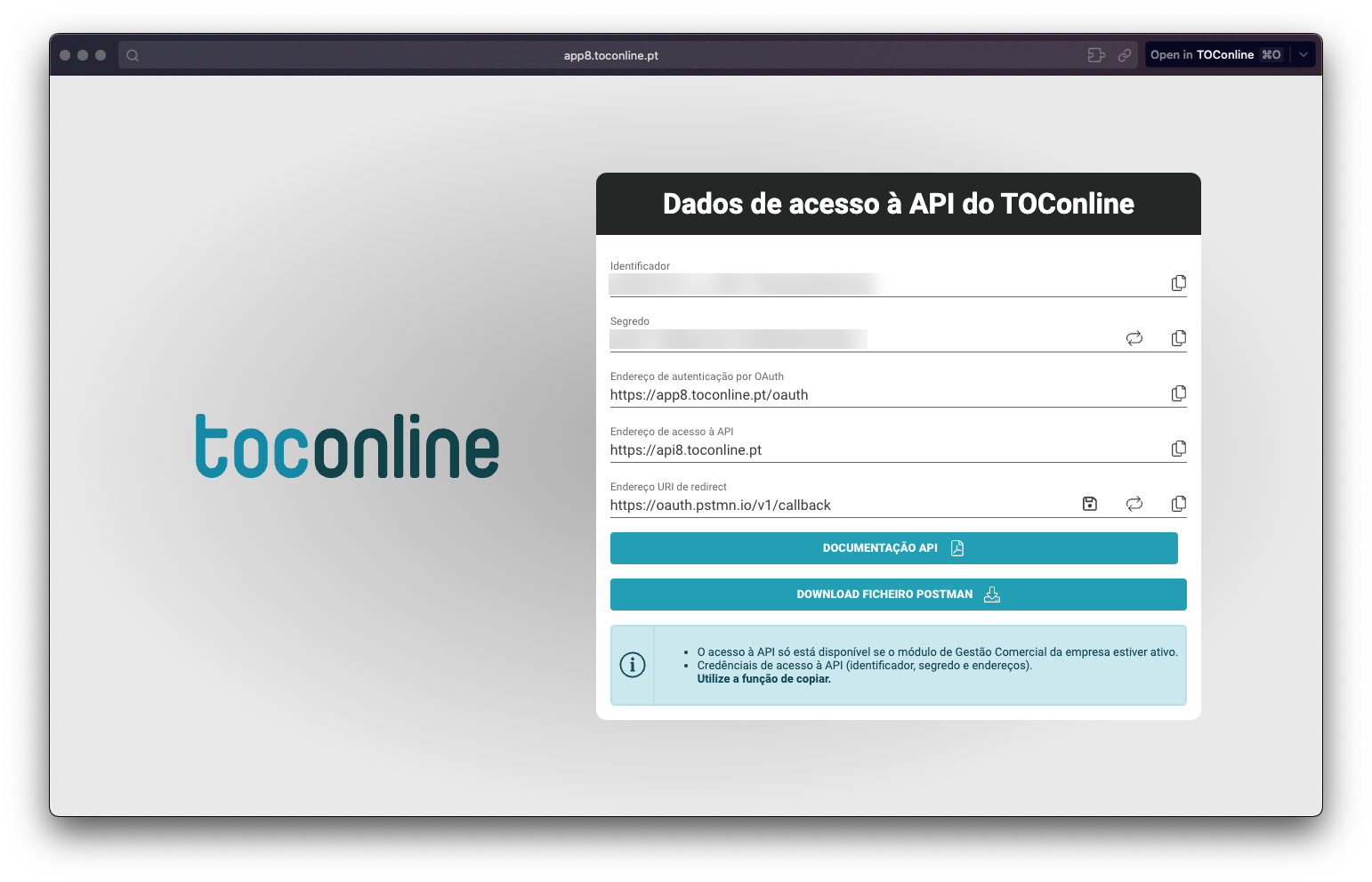Copy the page link with the chain icon
The image size is (1372, 882).
pos(1125,55)
